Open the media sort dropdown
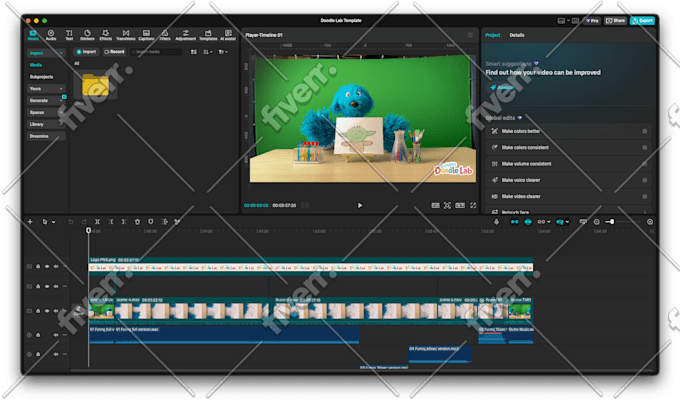Screen dimensions: 680x403 point(208,52)
